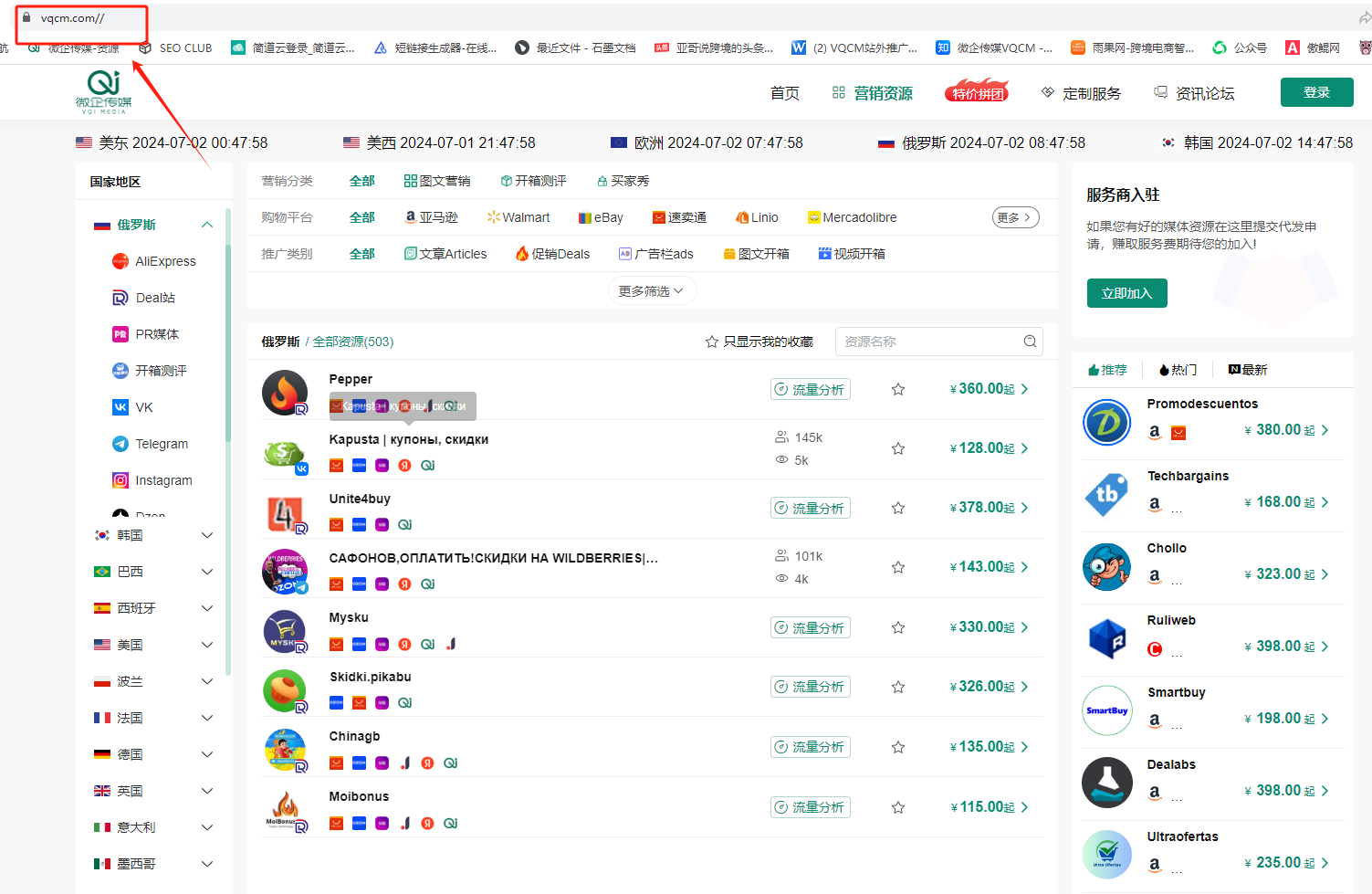Filter by 促销Deals promotion type
Screen dimensions: 1372x894
click(552, 254)
